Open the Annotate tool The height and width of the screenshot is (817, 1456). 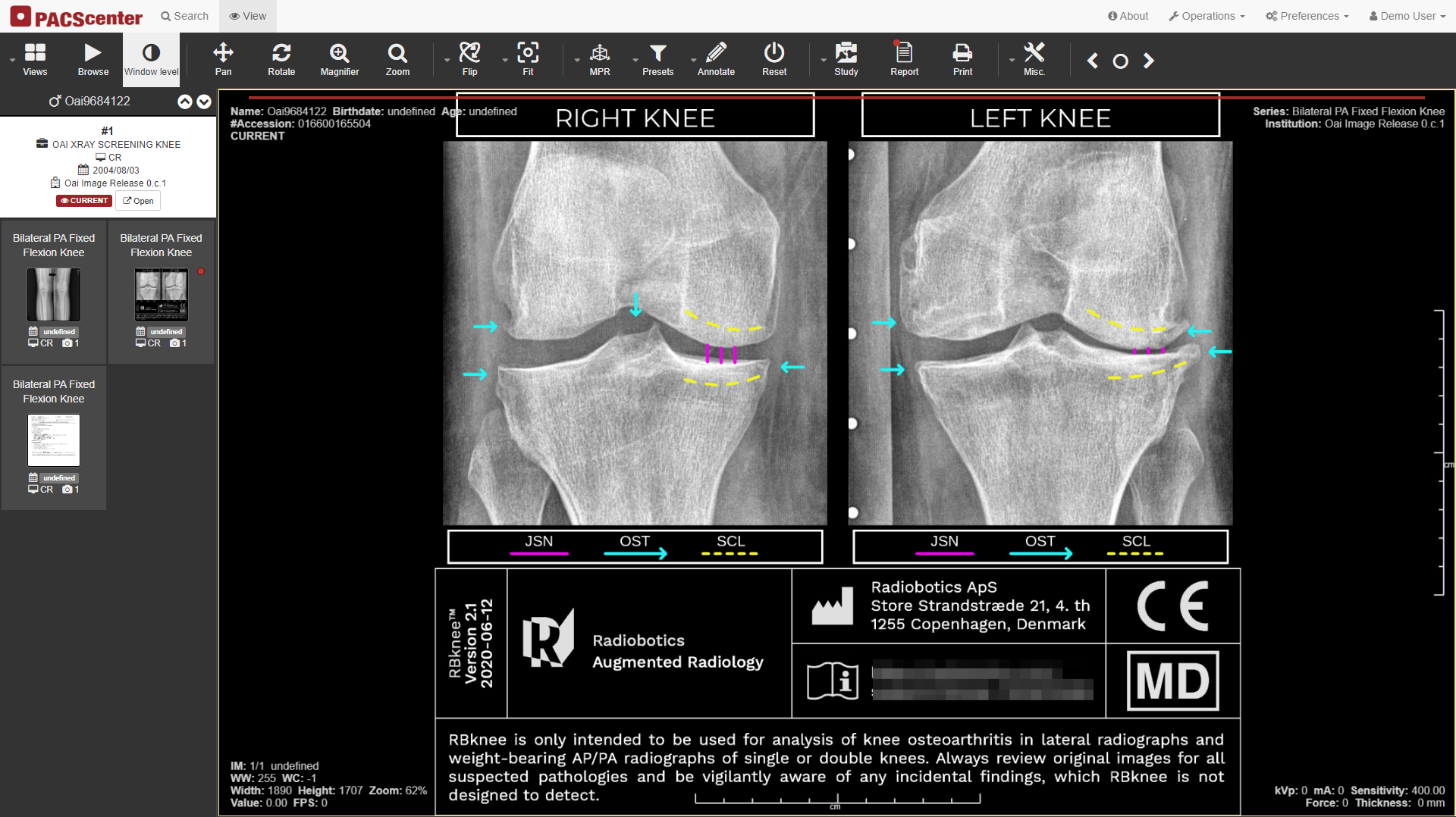pyautogui.click(x=716, y=60)
